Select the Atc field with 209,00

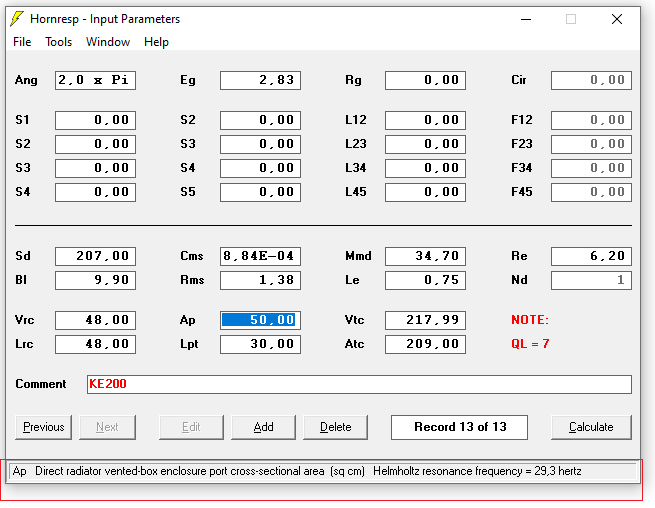coord(425,344)
